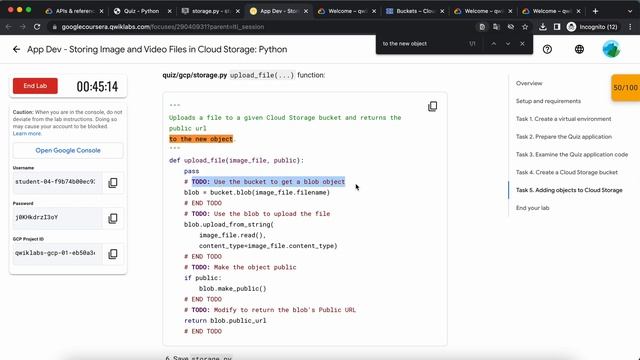Jump to Setup and requirements section

[x=548, y=101]
